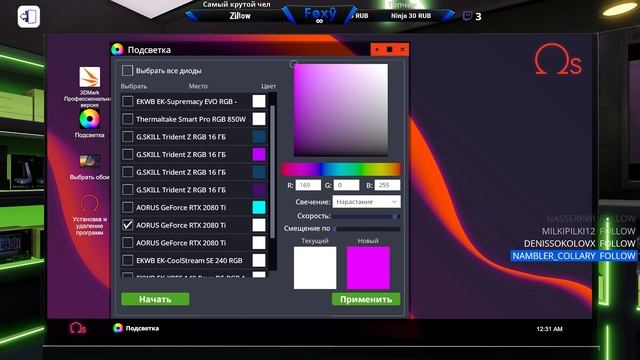This screenshot has height=360, width=640.
Task: Click the Текущий white color swatch
Action: click(x=315, y=268)
